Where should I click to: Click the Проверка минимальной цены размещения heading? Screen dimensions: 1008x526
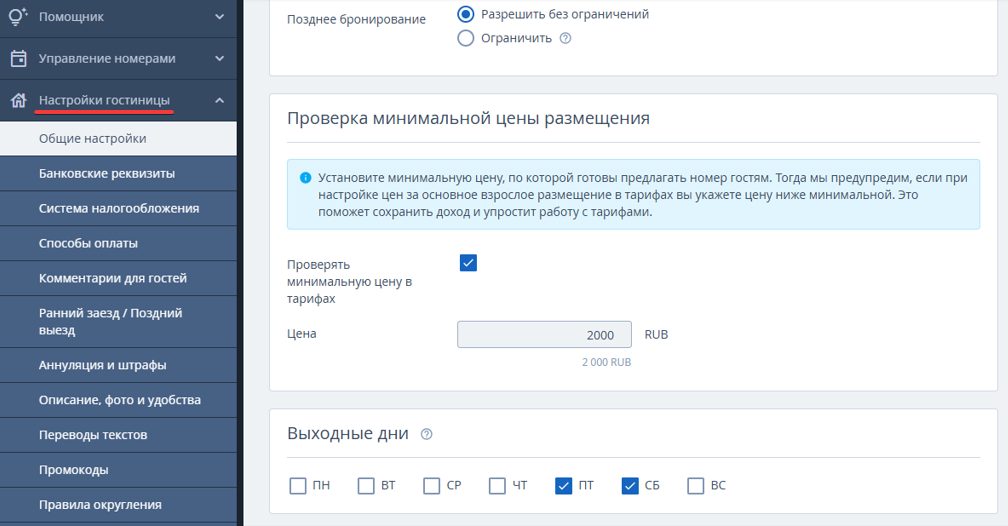point(468,118)
